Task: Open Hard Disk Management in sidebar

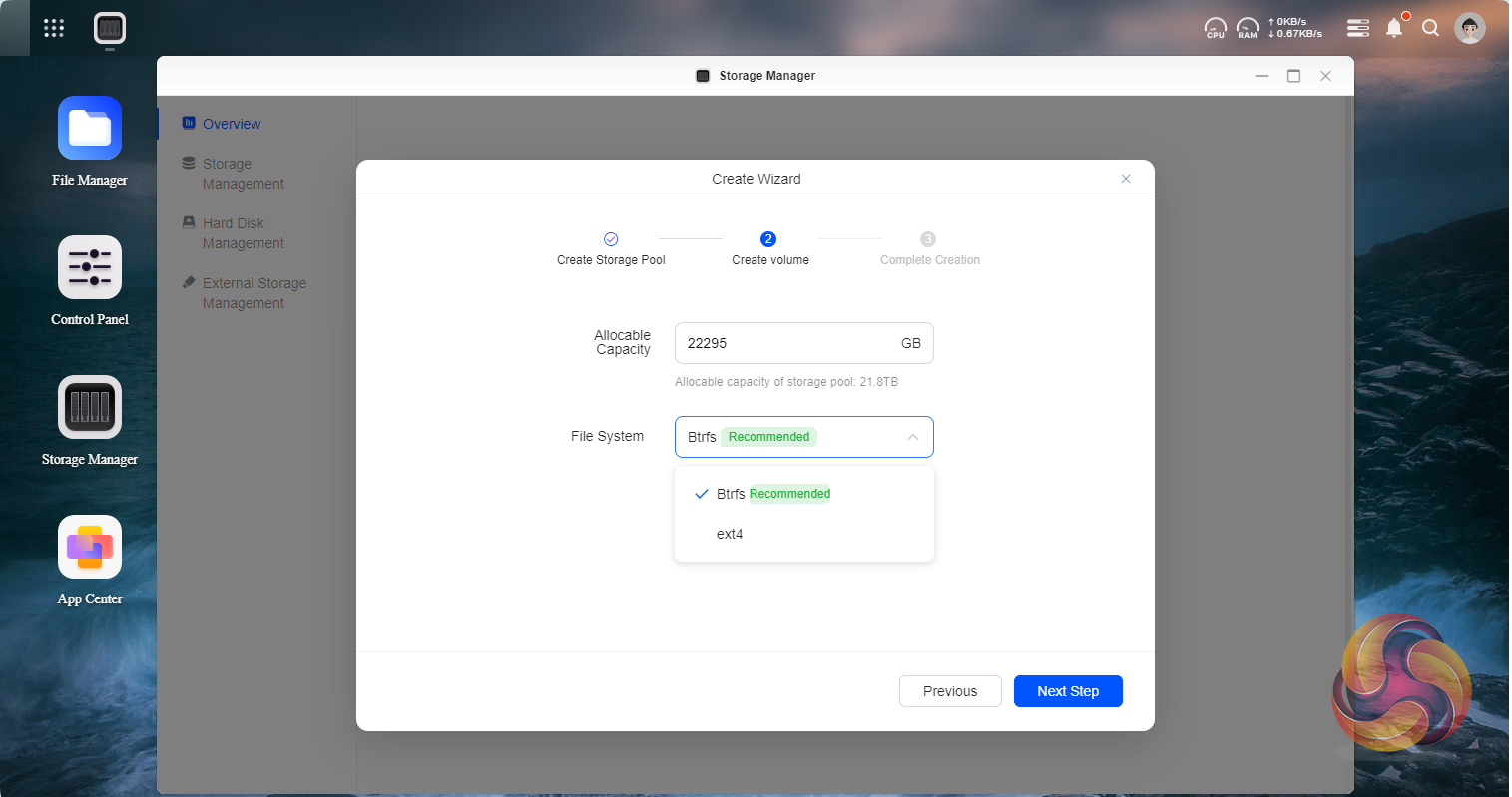Action: 243,233
